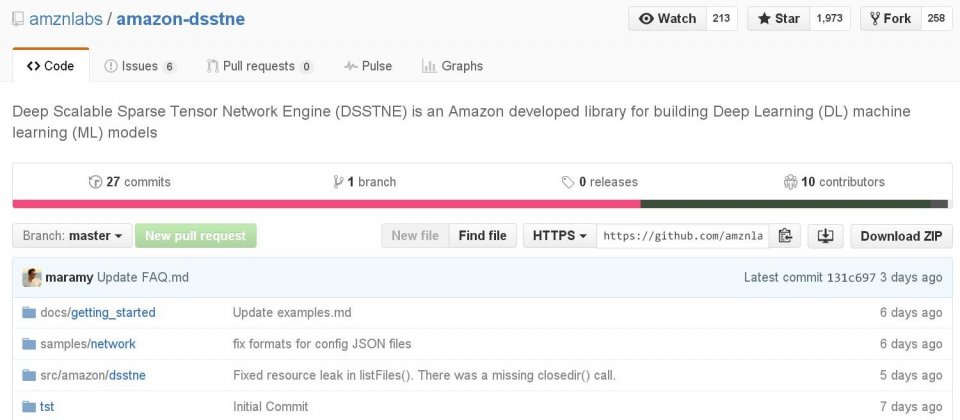Screen dimensions: 960x420
Task: Click '5 days ago' in dsstne row
Action: (x=911, y=375)
